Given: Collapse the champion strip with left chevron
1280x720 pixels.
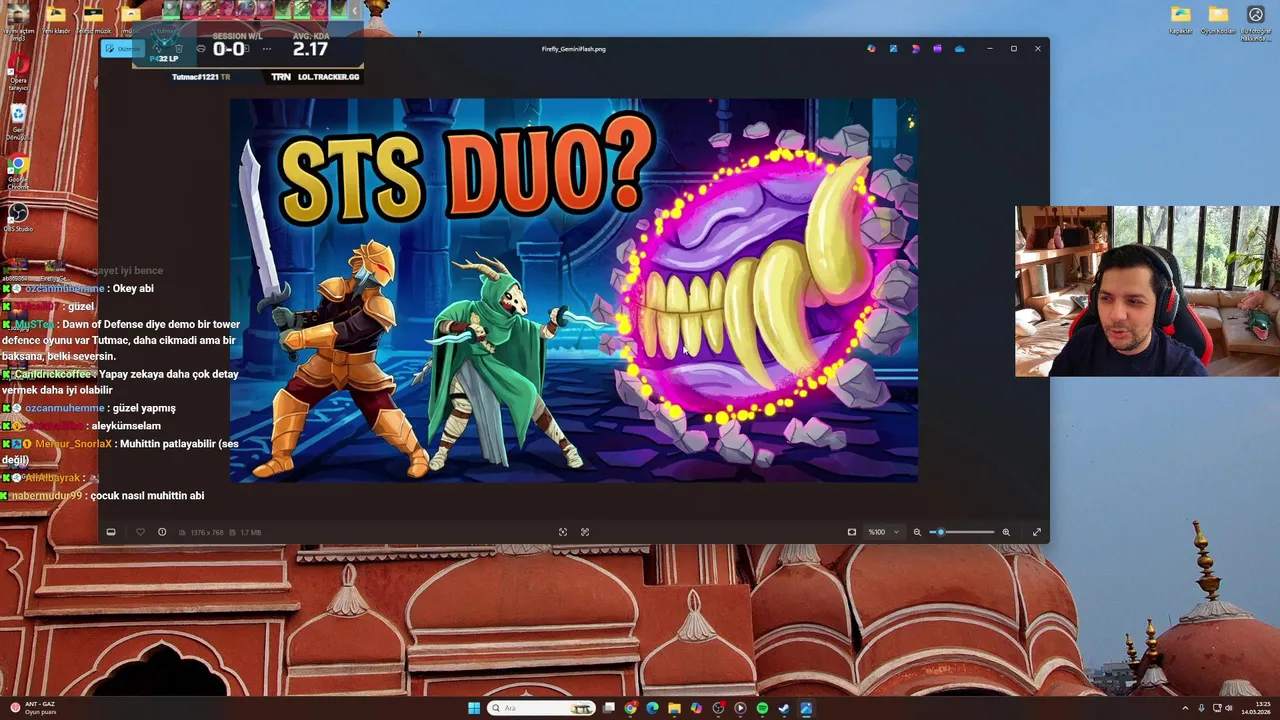Looking at the screenshot, I should point(355,11).
